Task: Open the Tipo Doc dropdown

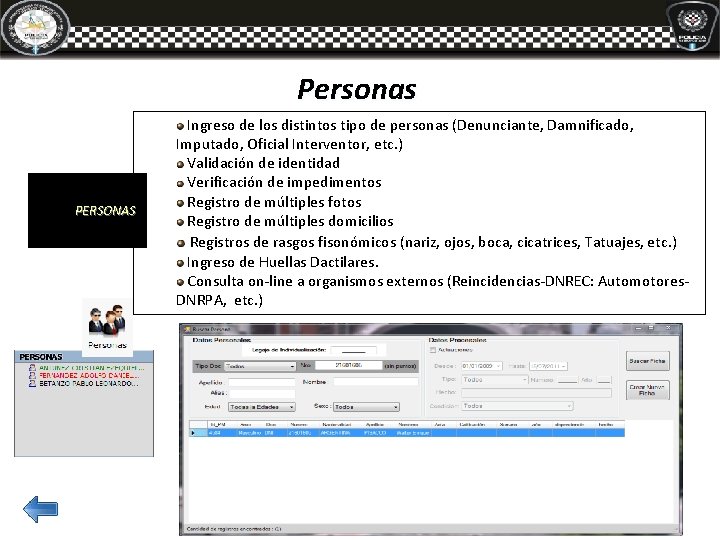Action: 260,366
